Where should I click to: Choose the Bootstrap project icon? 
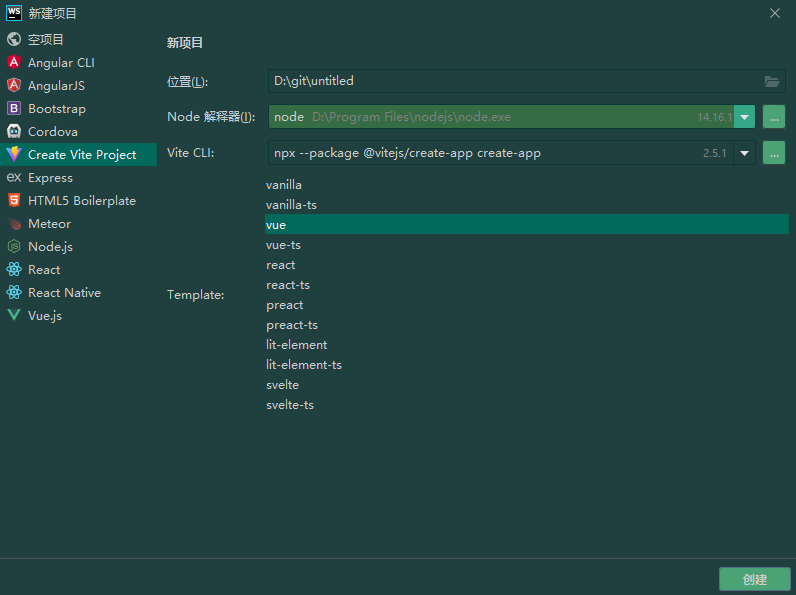click(14, 109)
